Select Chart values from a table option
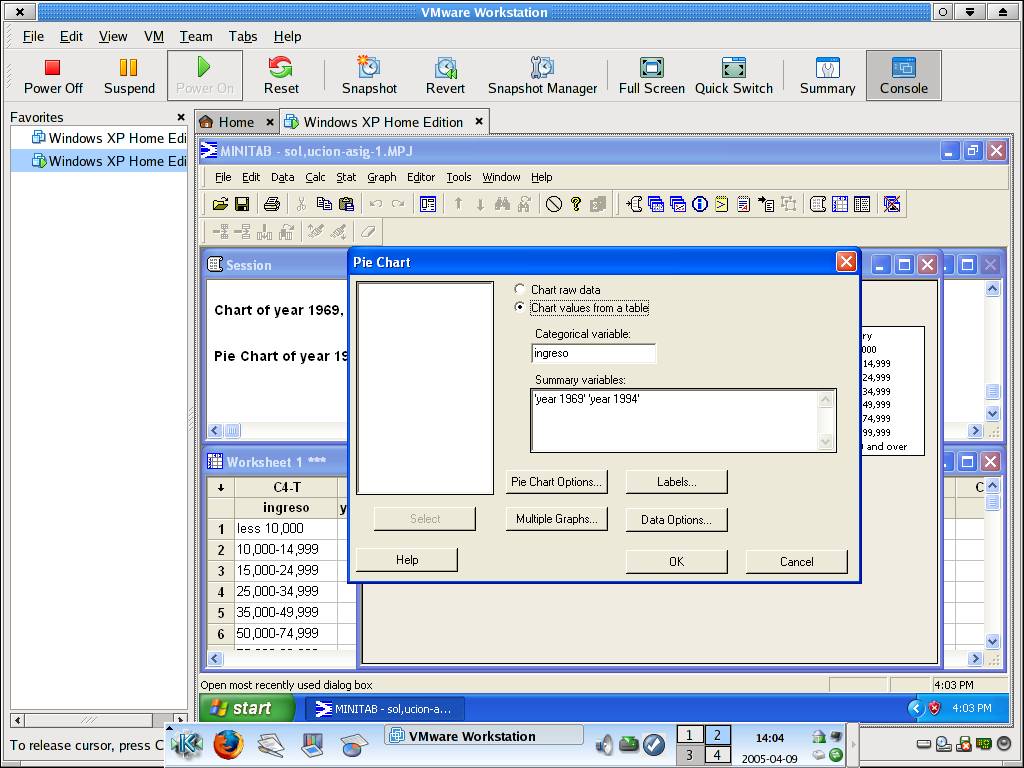Viewport: 1024px width, 768px height. (x=520, y=307)
